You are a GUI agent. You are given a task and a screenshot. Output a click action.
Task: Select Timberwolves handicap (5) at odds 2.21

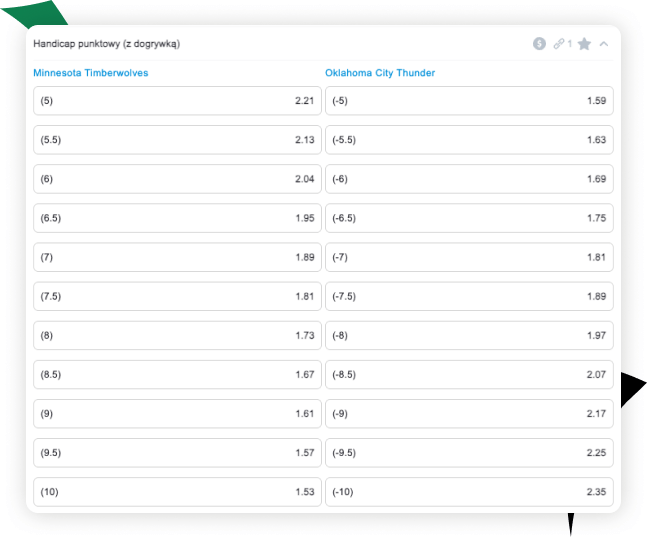pyautogui.click(x=177, y=101)
